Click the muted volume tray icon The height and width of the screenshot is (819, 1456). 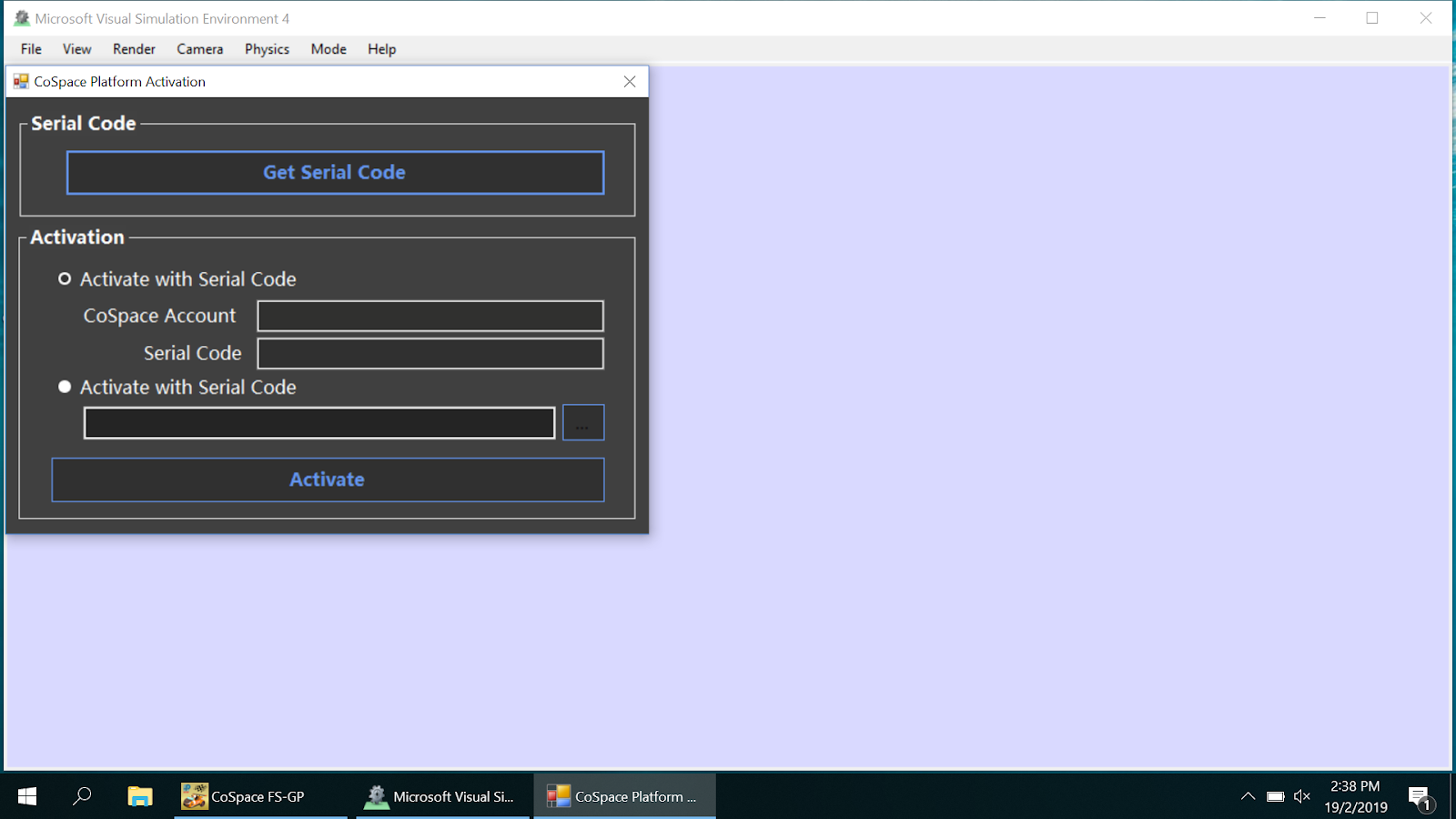point(1302,796)
